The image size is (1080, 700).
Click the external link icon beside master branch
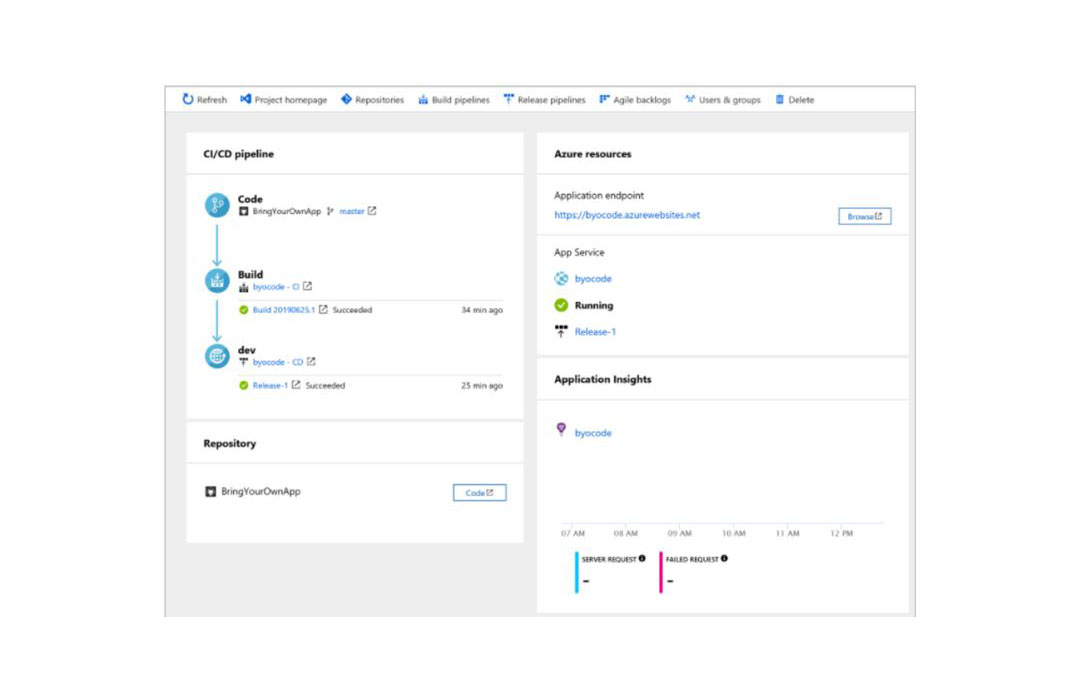pos(372,211)
